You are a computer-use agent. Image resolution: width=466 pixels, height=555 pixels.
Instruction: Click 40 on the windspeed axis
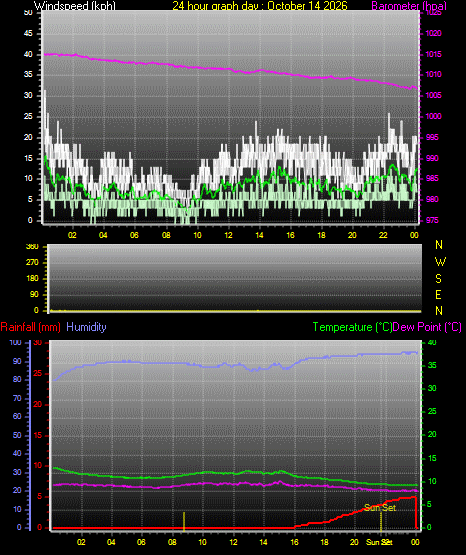28,54
